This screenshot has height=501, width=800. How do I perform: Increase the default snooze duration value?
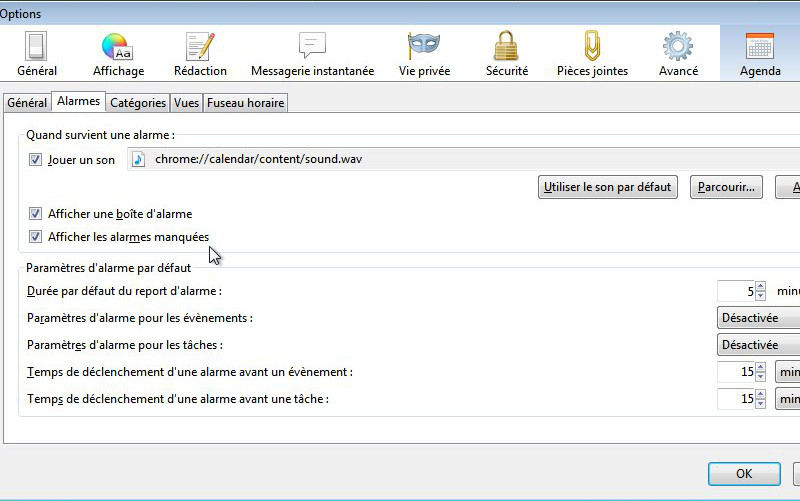pyautogui.click(x=761, y=286)
